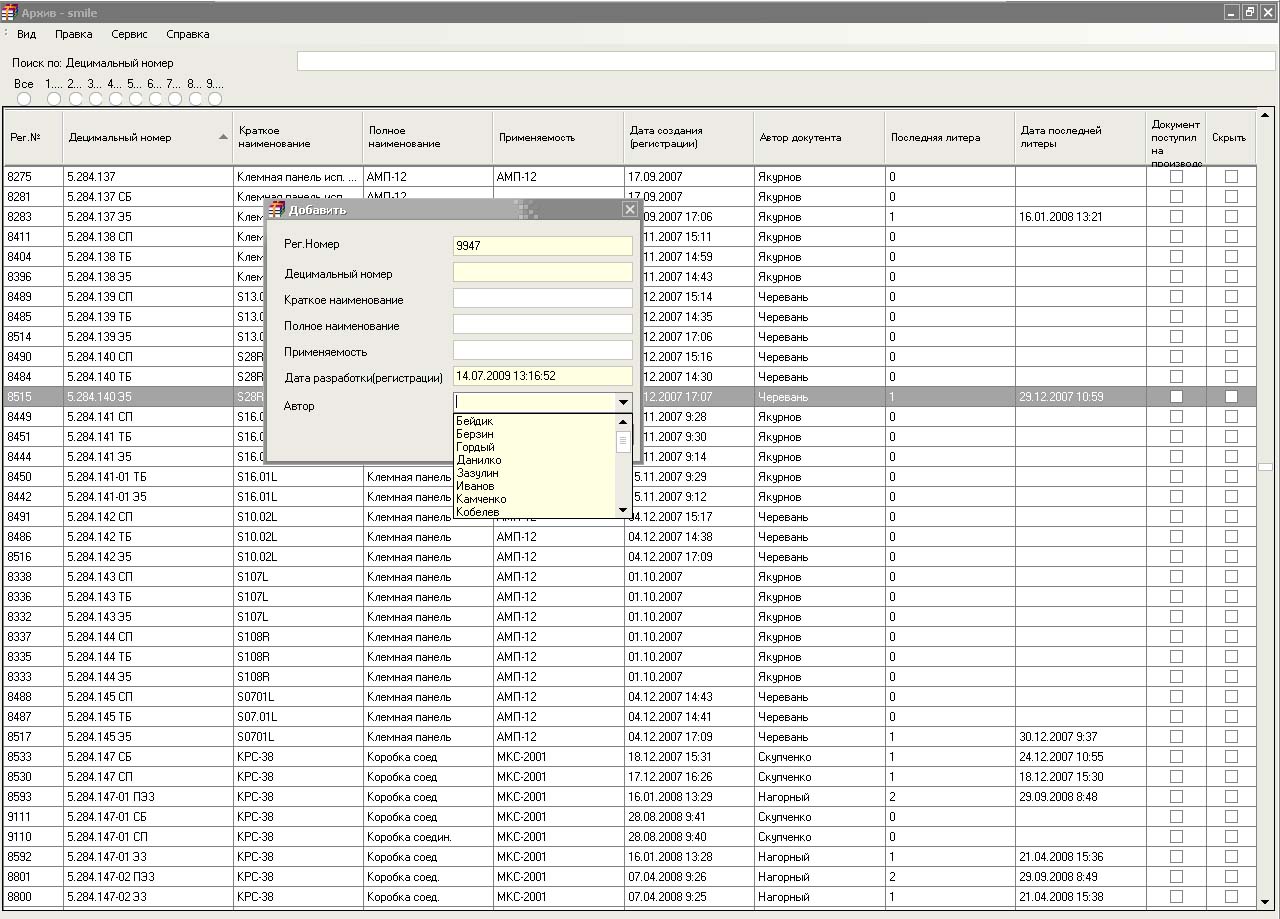Sort by Автор документа column header

tap(800, 138)
